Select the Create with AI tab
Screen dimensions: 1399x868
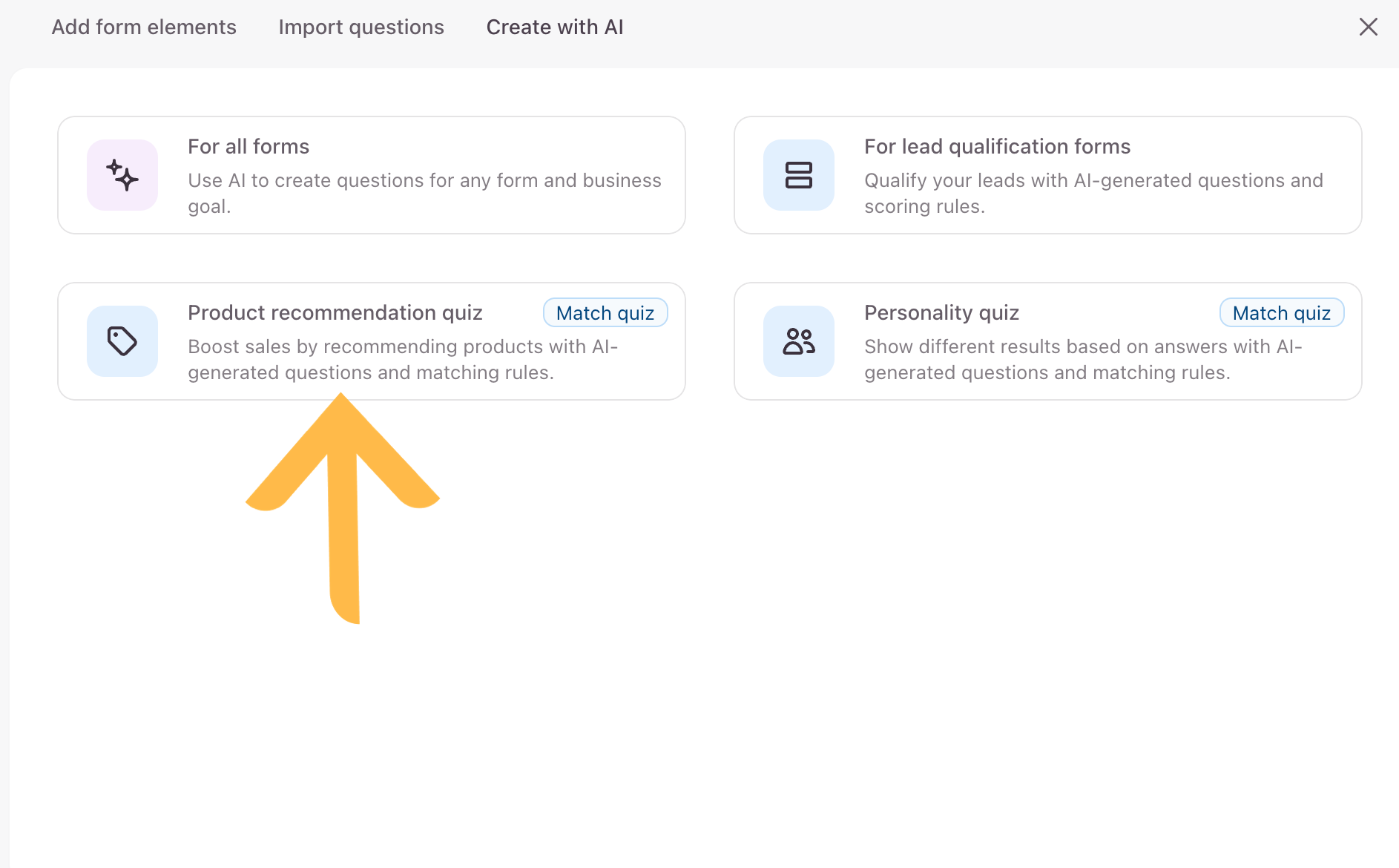(555, 27)
